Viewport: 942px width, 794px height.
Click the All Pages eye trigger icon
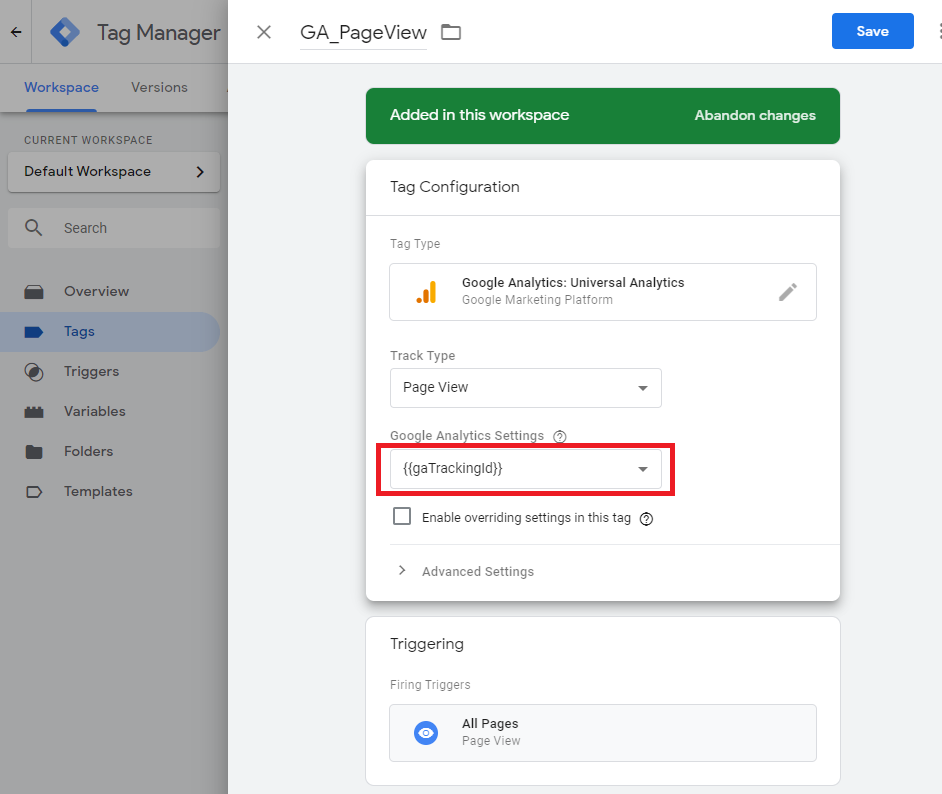point(426,733)
